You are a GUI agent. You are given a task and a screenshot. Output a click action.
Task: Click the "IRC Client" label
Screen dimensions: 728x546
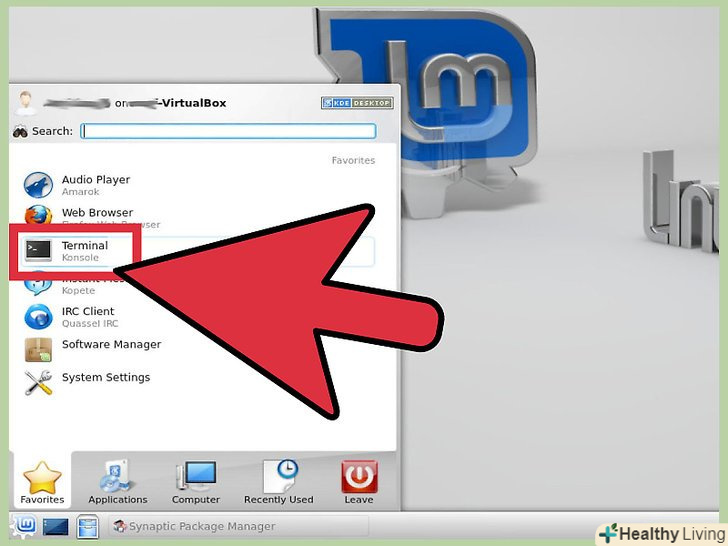tap(88, 312)
